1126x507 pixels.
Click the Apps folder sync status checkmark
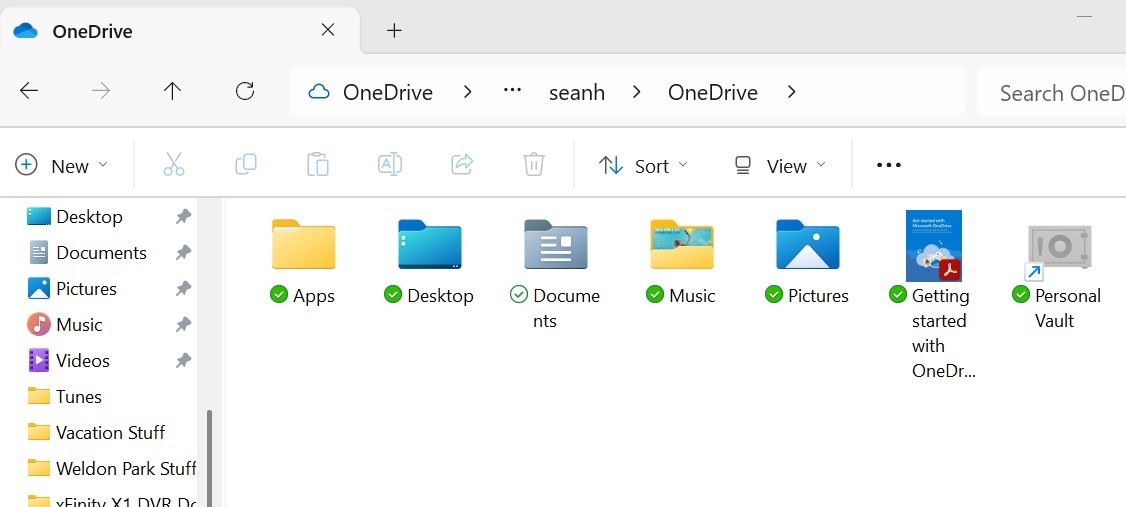[279, 294]
